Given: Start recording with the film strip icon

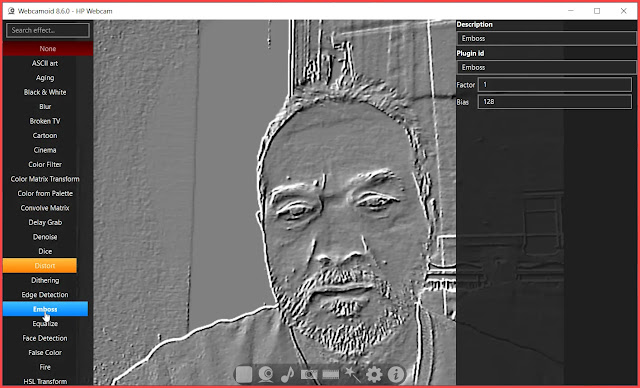Looking at the screenshot, I should pos(330,374).
